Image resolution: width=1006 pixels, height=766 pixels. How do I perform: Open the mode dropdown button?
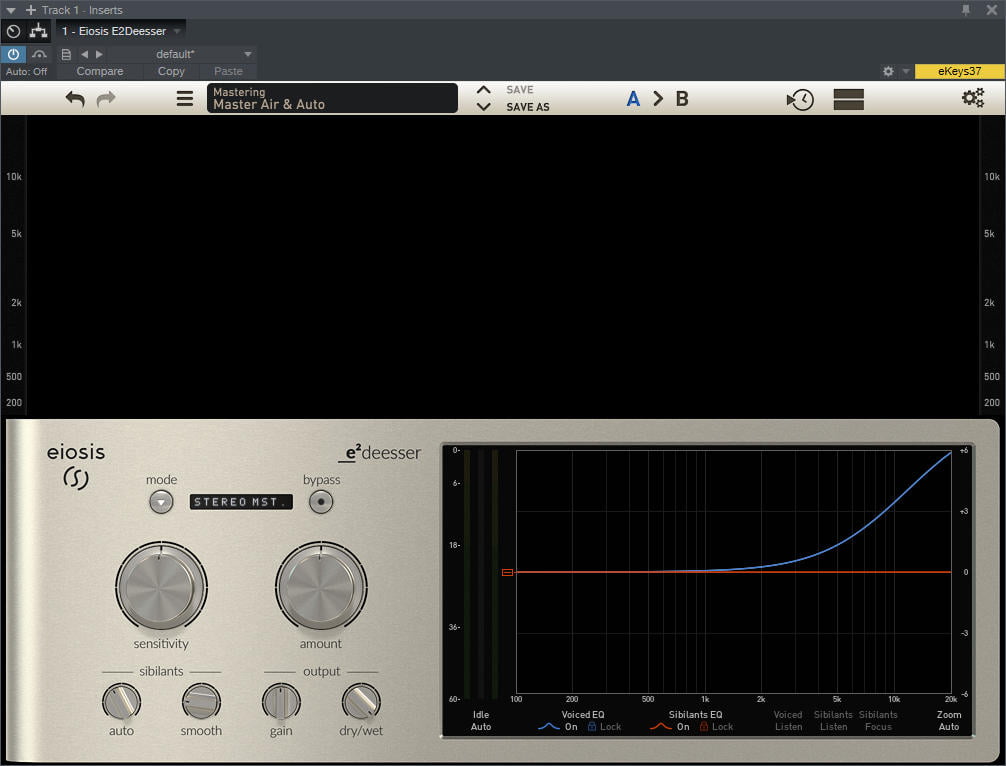click(161, 502)
